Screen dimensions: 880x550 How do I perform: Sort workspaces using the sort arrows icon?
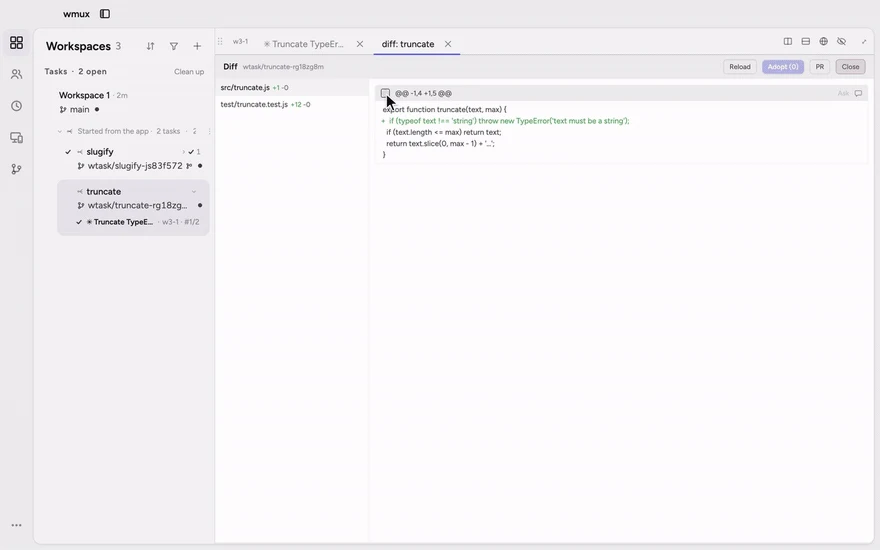tap(150, 46)
